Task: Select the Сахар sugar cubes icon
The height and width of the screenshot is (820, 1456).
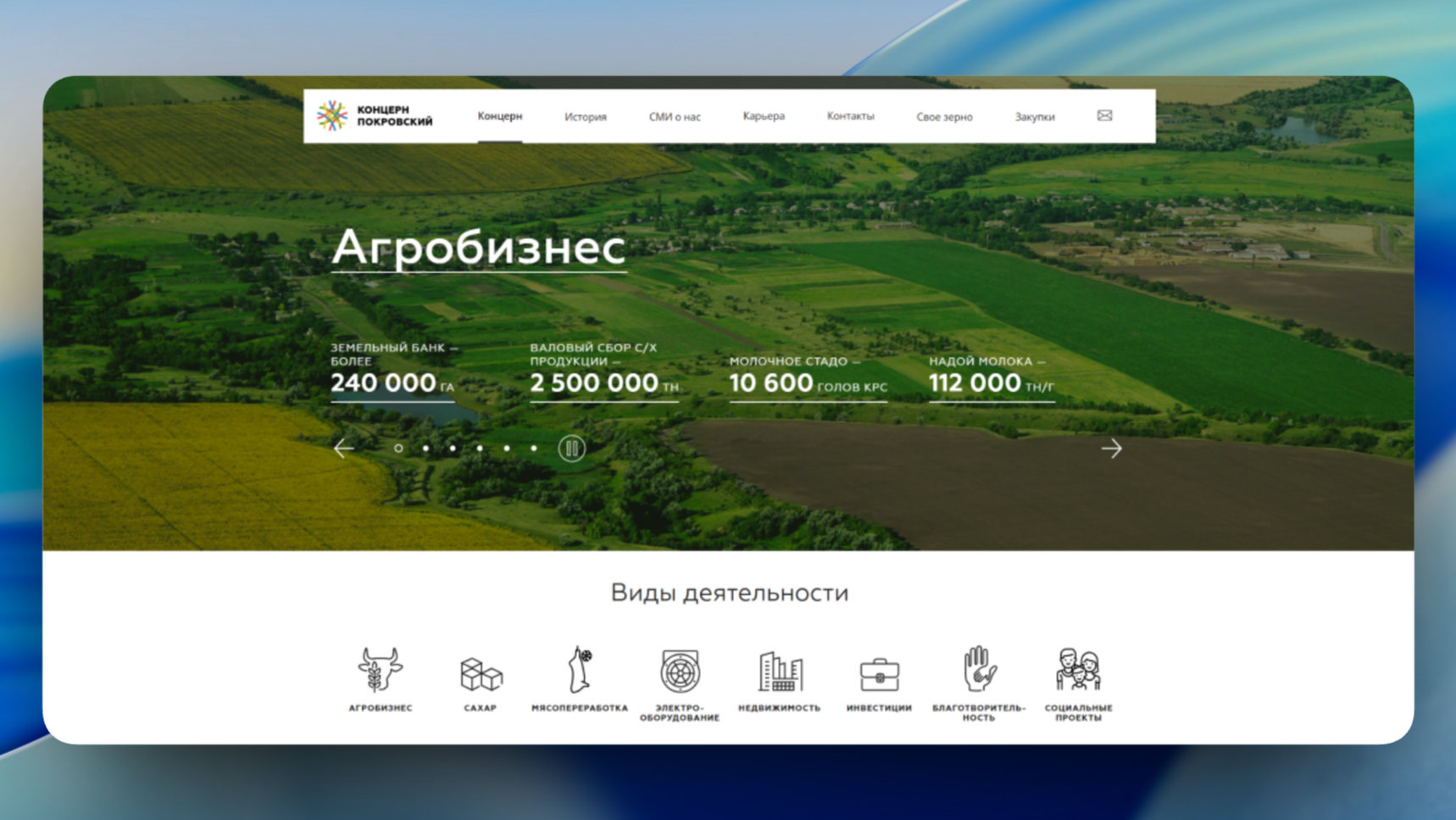Action: [x=481, y=674]
